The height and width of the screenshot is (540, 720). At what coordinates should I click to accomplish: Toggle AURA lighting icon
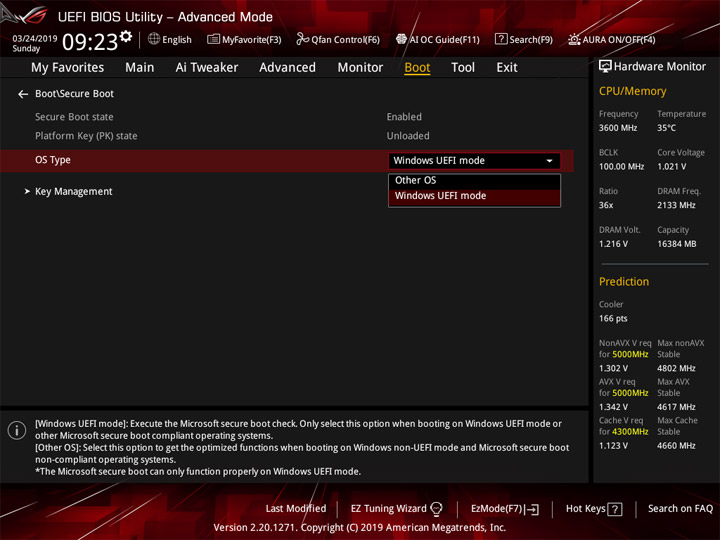click(x=574, y=39)
